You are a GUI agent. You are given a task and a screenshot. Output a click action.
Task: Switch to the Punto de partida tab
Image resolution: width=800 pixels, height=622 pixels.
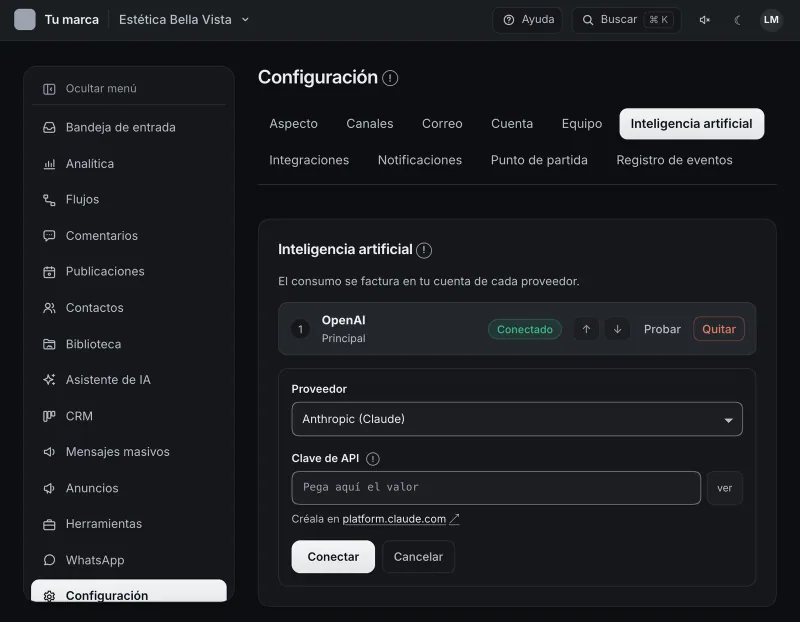[x=539, y=160]
